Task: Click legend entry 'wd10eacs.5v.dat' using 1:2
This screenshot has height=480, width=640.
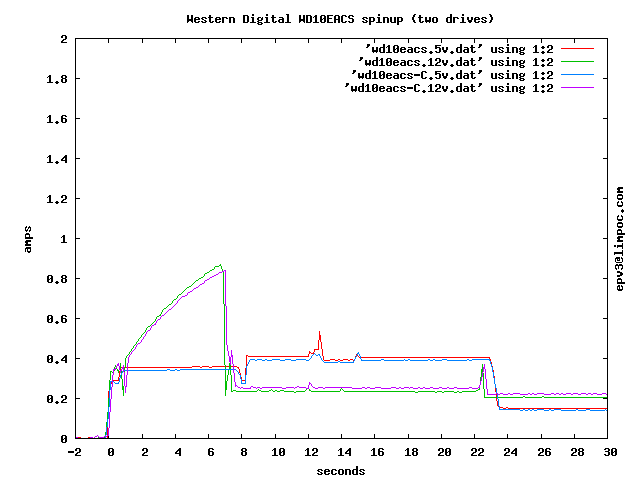Action: click(459, 49)
